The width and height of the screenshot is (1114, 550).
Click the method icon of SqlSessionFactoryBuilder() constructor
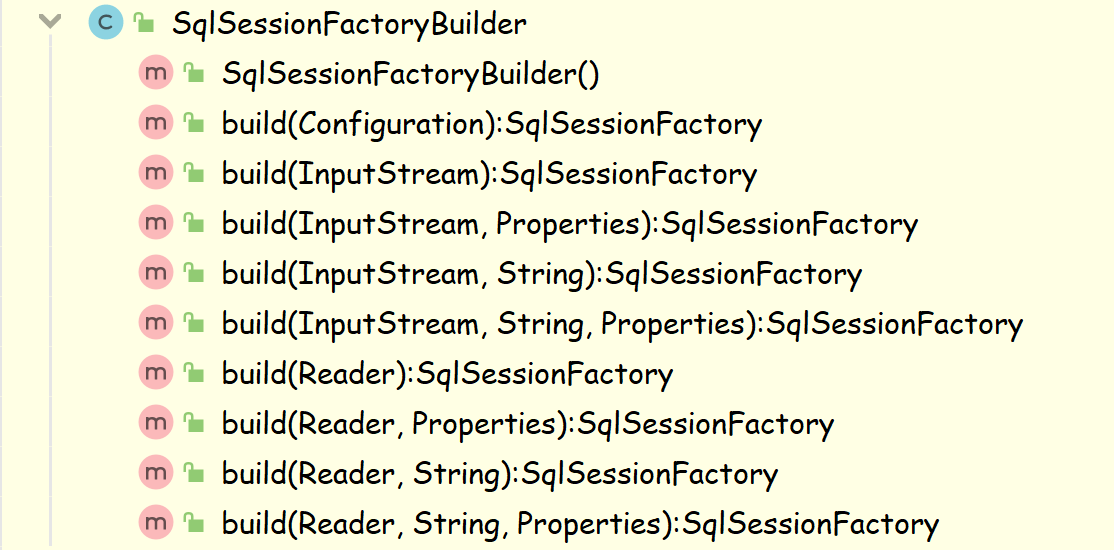(156, 72)
